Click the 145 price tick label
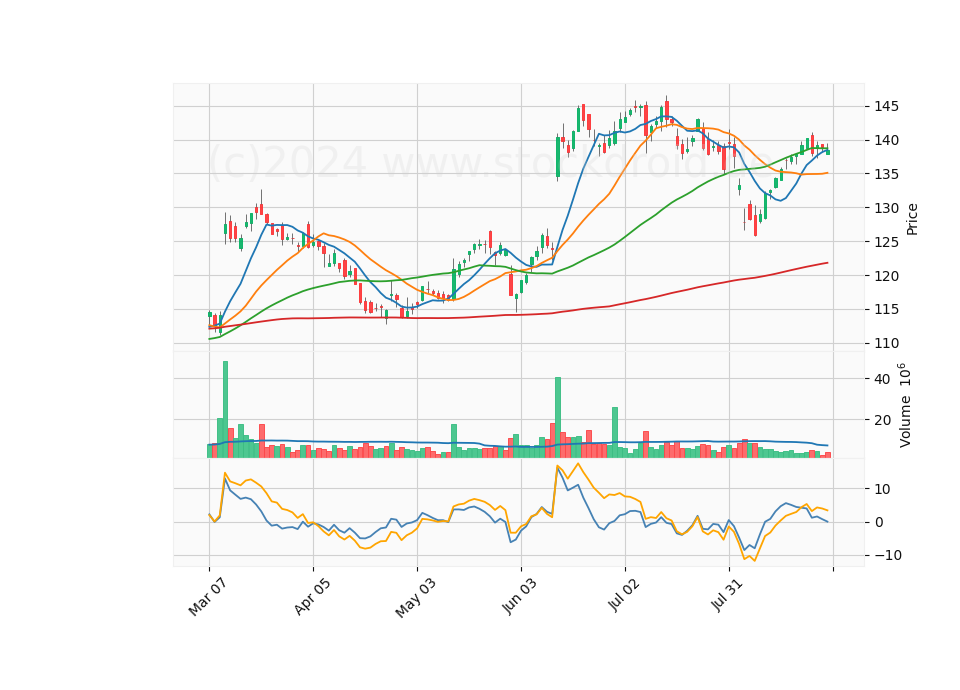960x690 pixels. tap(886, 107)
